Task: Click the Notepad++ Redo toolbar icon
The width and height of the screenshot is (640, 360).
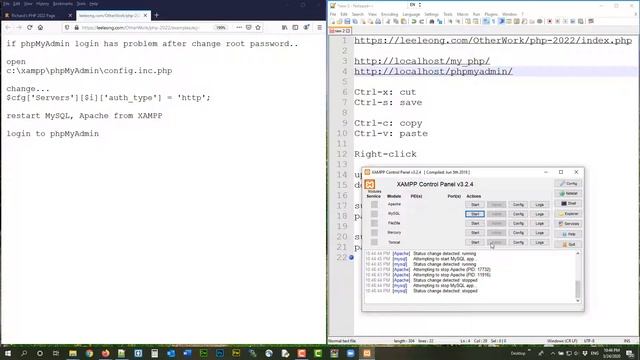Action: click(421, 21)
